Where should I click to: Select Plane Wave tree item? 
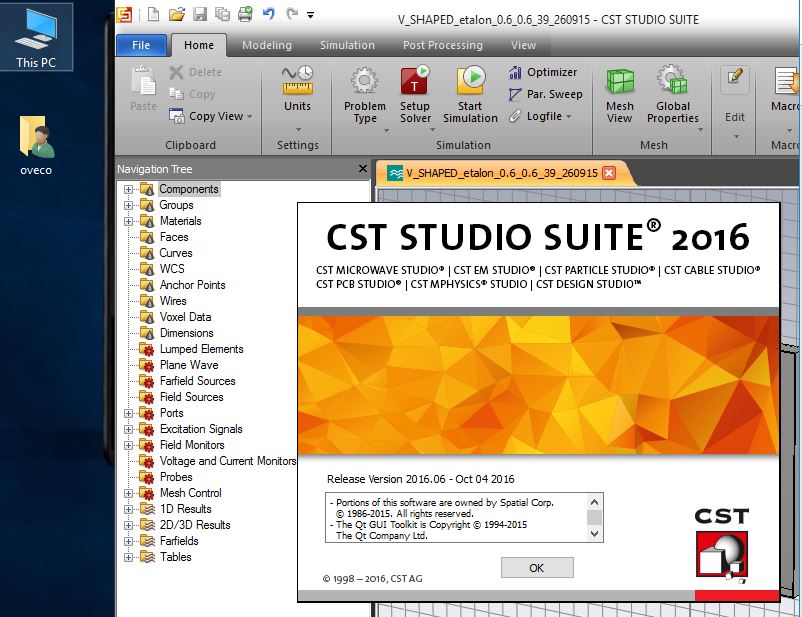click(189, 365)
